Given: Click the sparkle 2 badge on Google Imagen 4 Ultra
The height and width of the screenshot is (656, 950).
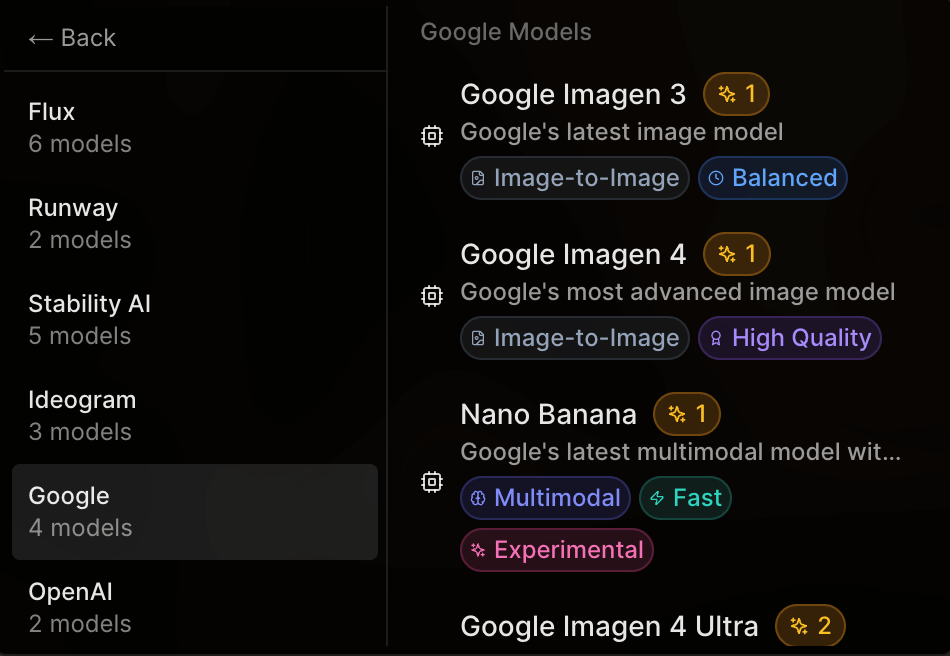Looking at the screenshot, I should (810, 626).
